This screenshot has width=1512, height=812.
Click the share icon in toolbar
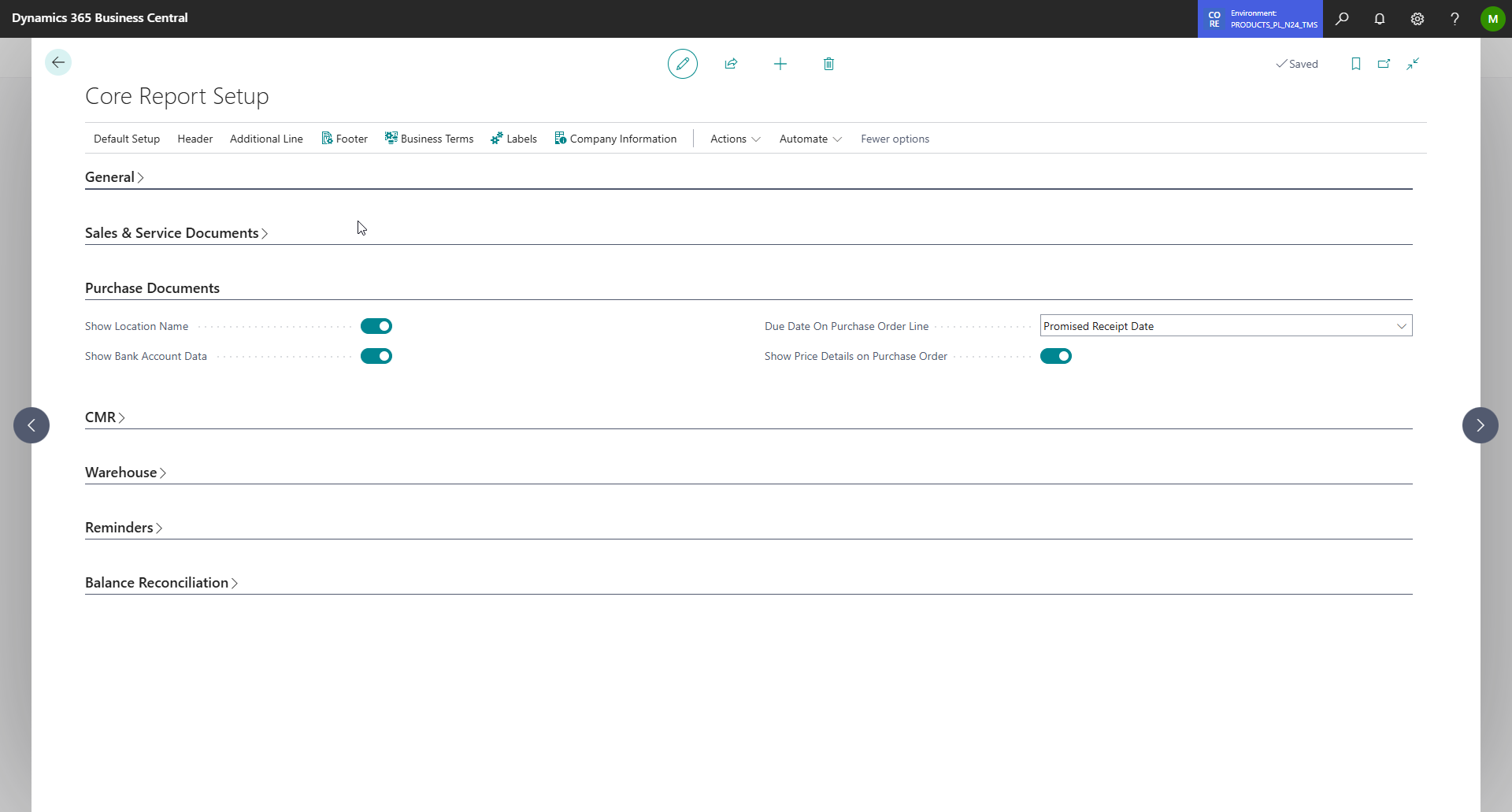(731, 64)
